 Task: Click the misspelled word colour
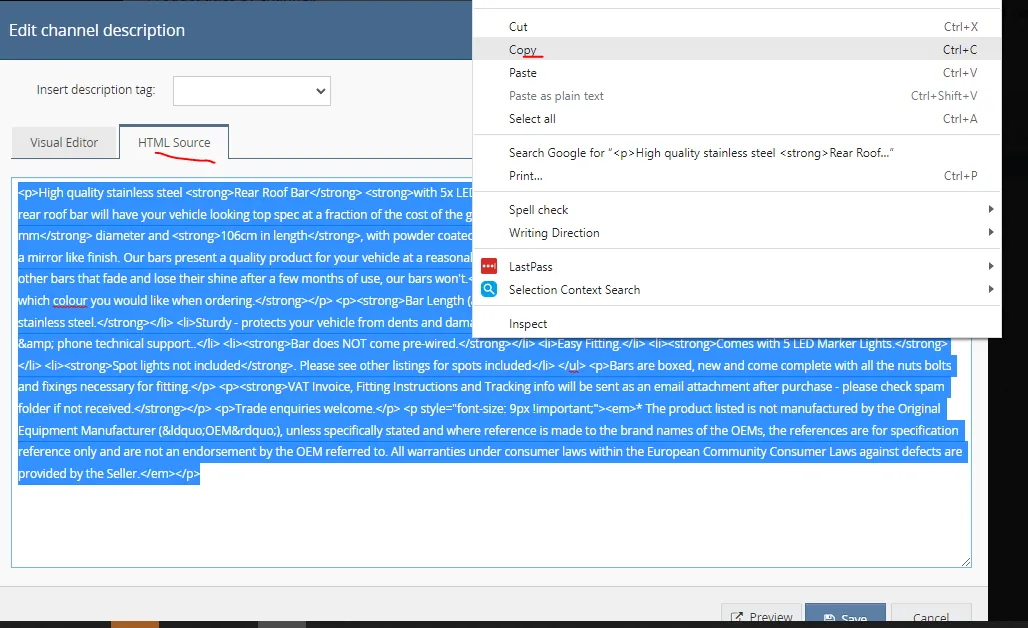pos(70,301)
